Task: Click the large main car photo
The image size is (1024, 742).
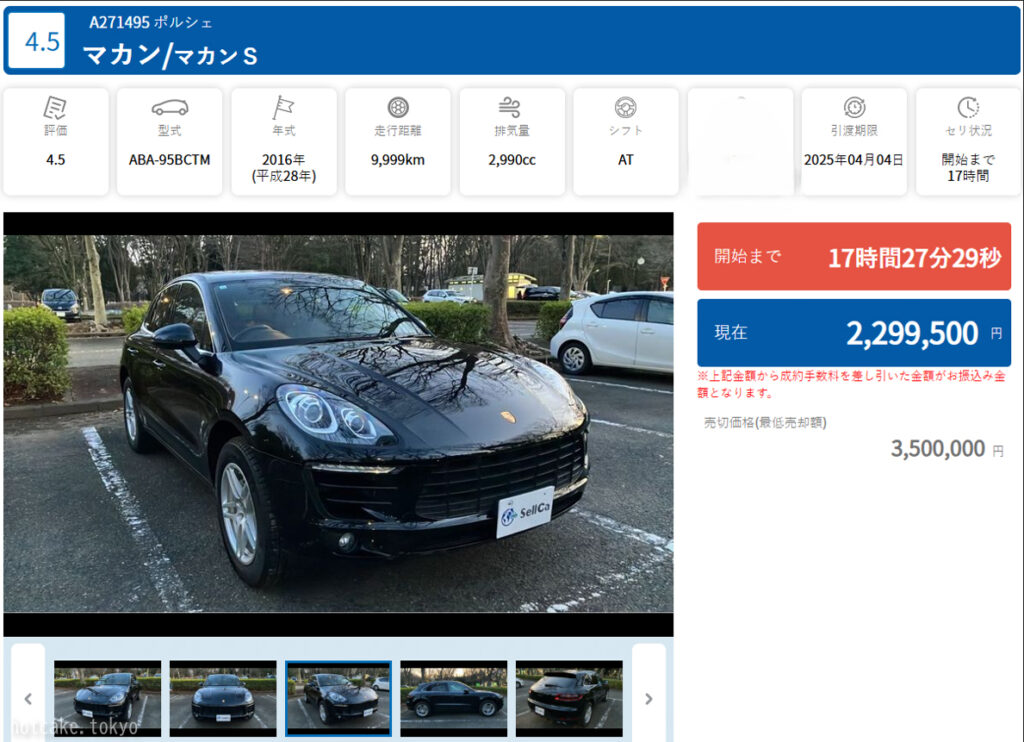Action: (x=338, y=424)
